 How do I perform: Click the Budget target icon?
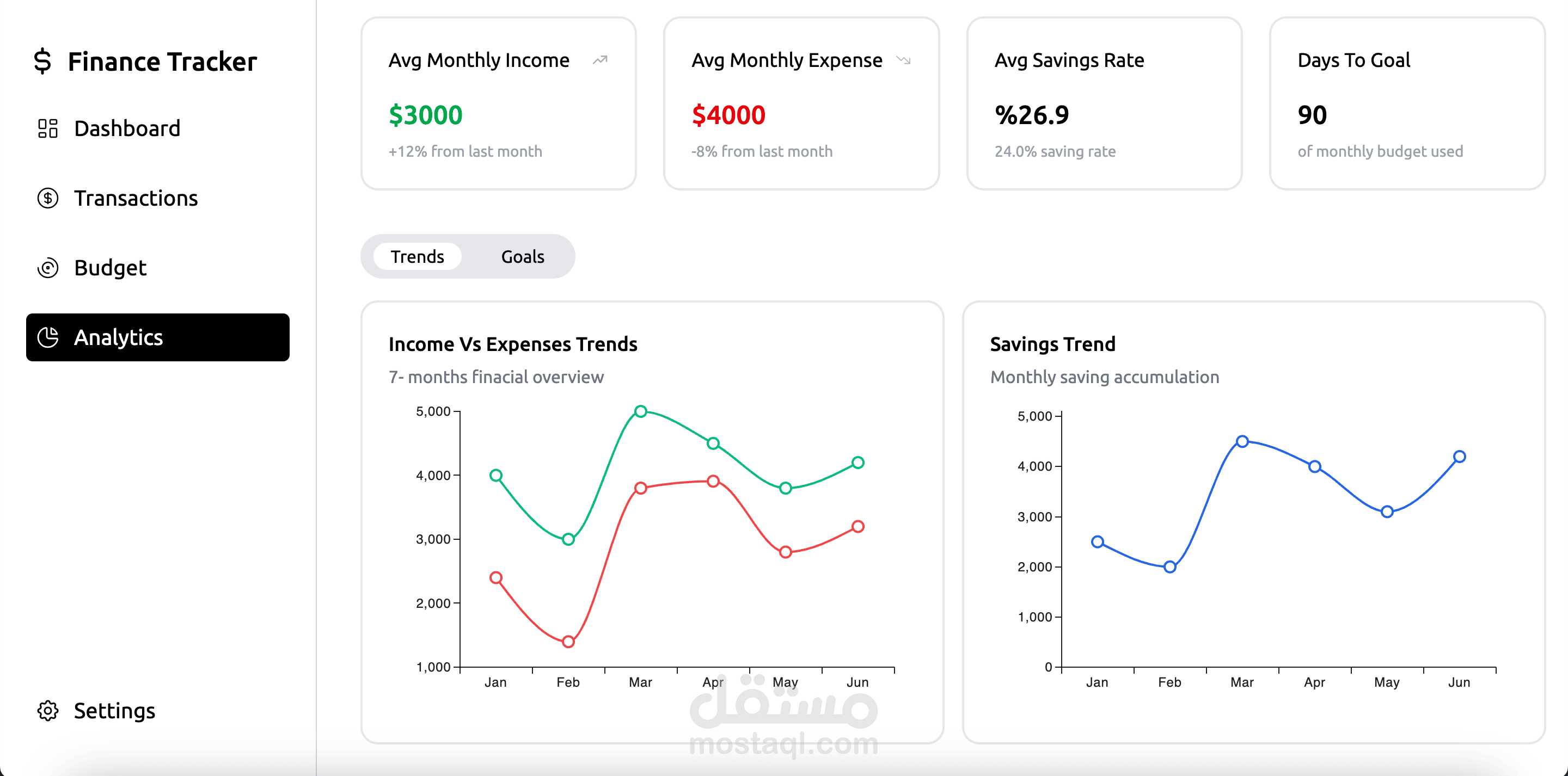tap(47, 268)
